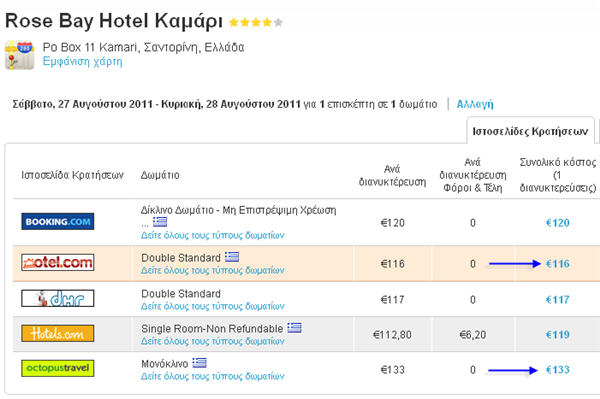Click the Greek flag beside Single Room-Non Refundable
Image resolution: width=600 pixels, height=399 pixels.
pyautogui.click(x=294, y=328)
